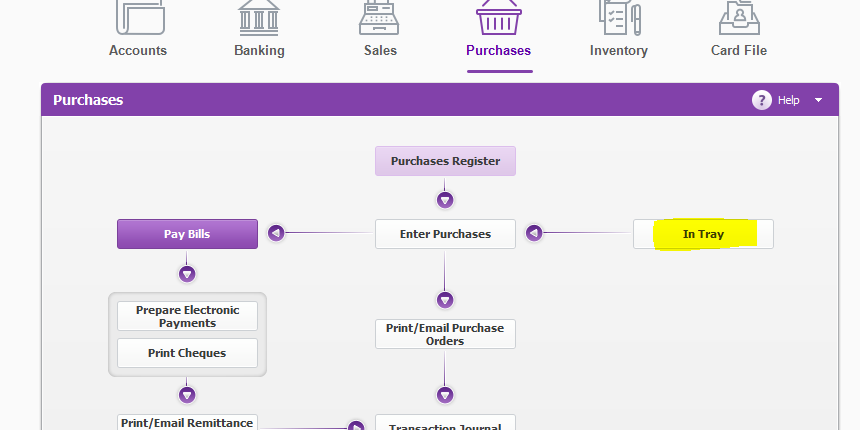Click the down arrow below Enter Purchases
The width and height of the screenshot is (860, 430).
click(445, 300)
